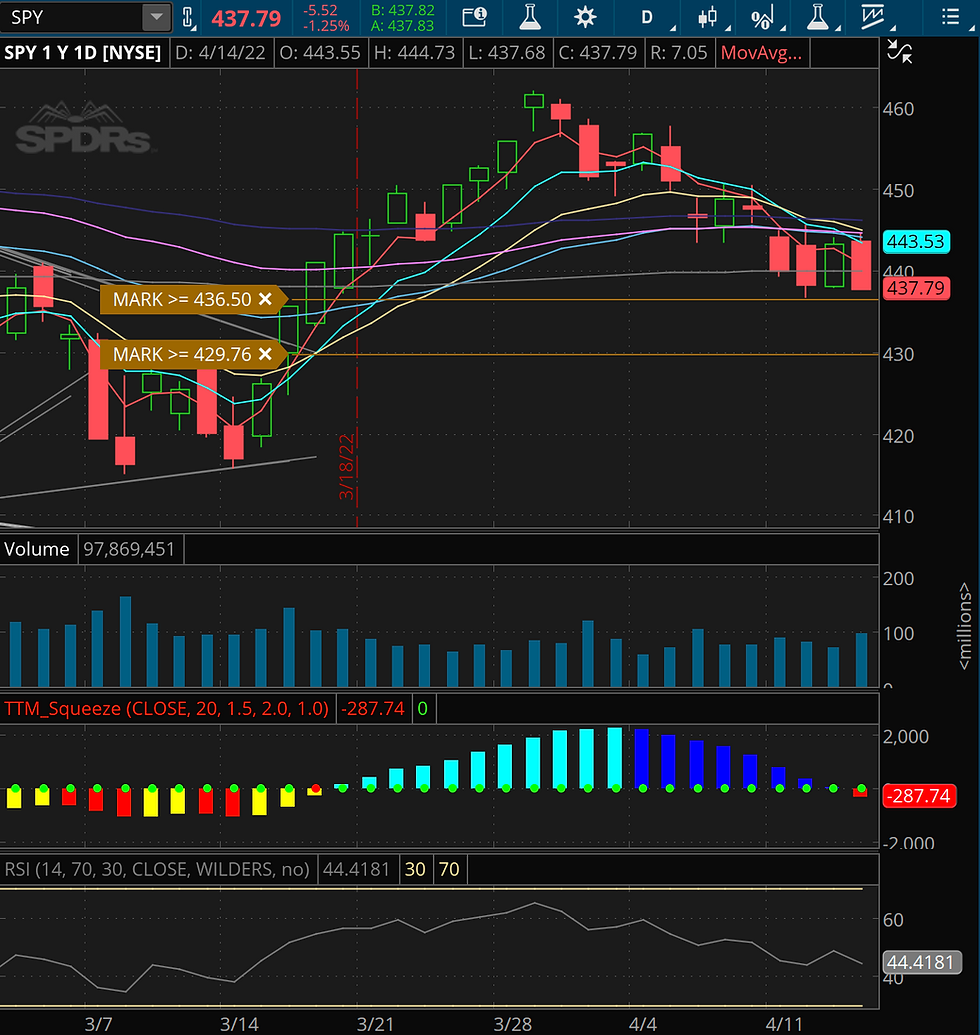
Task: Click the D: 4/14/22 date readout
Action: (220, 53)
